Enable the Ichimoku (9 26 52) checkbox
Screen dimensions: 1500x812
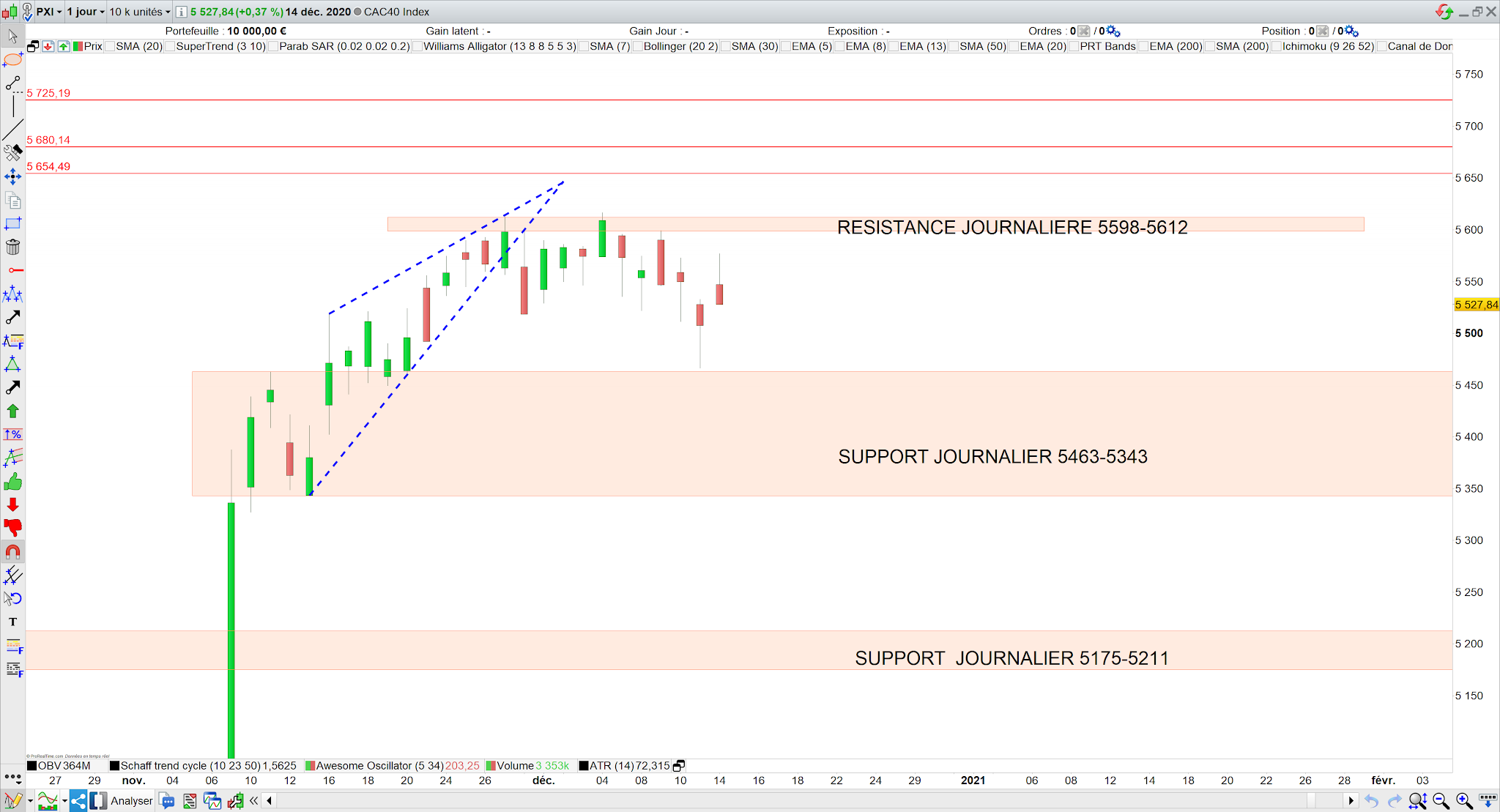(x=1277, y=46)
